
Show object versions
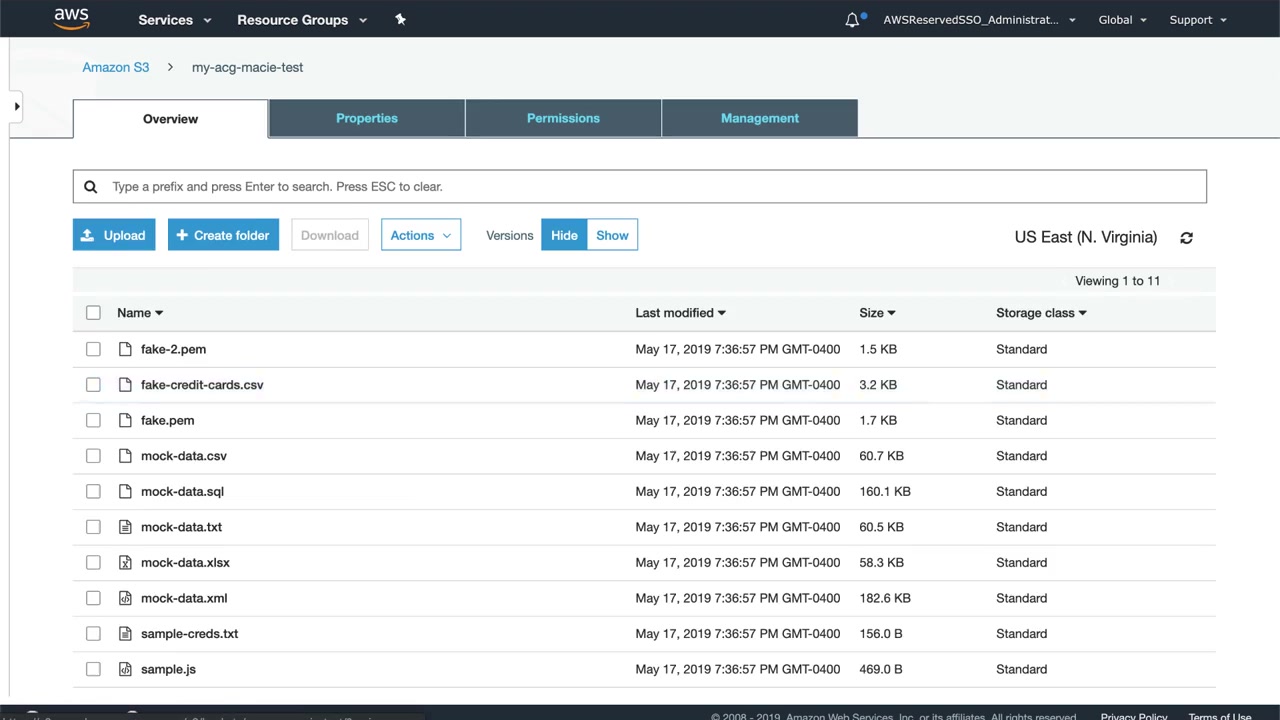[x=613, y=236]
